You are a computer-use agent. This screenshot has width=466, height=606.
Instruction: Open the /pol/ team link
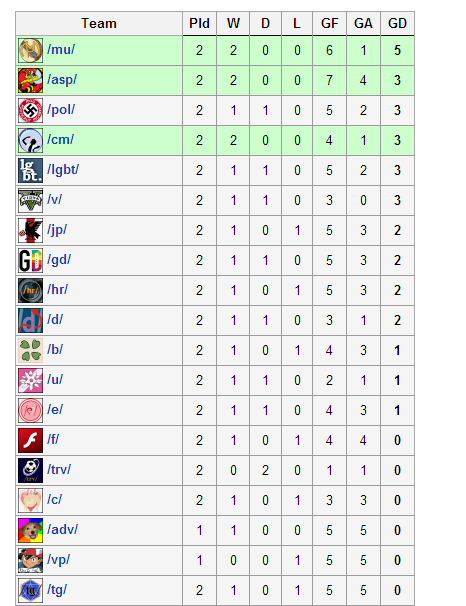(x=61, y=110)
